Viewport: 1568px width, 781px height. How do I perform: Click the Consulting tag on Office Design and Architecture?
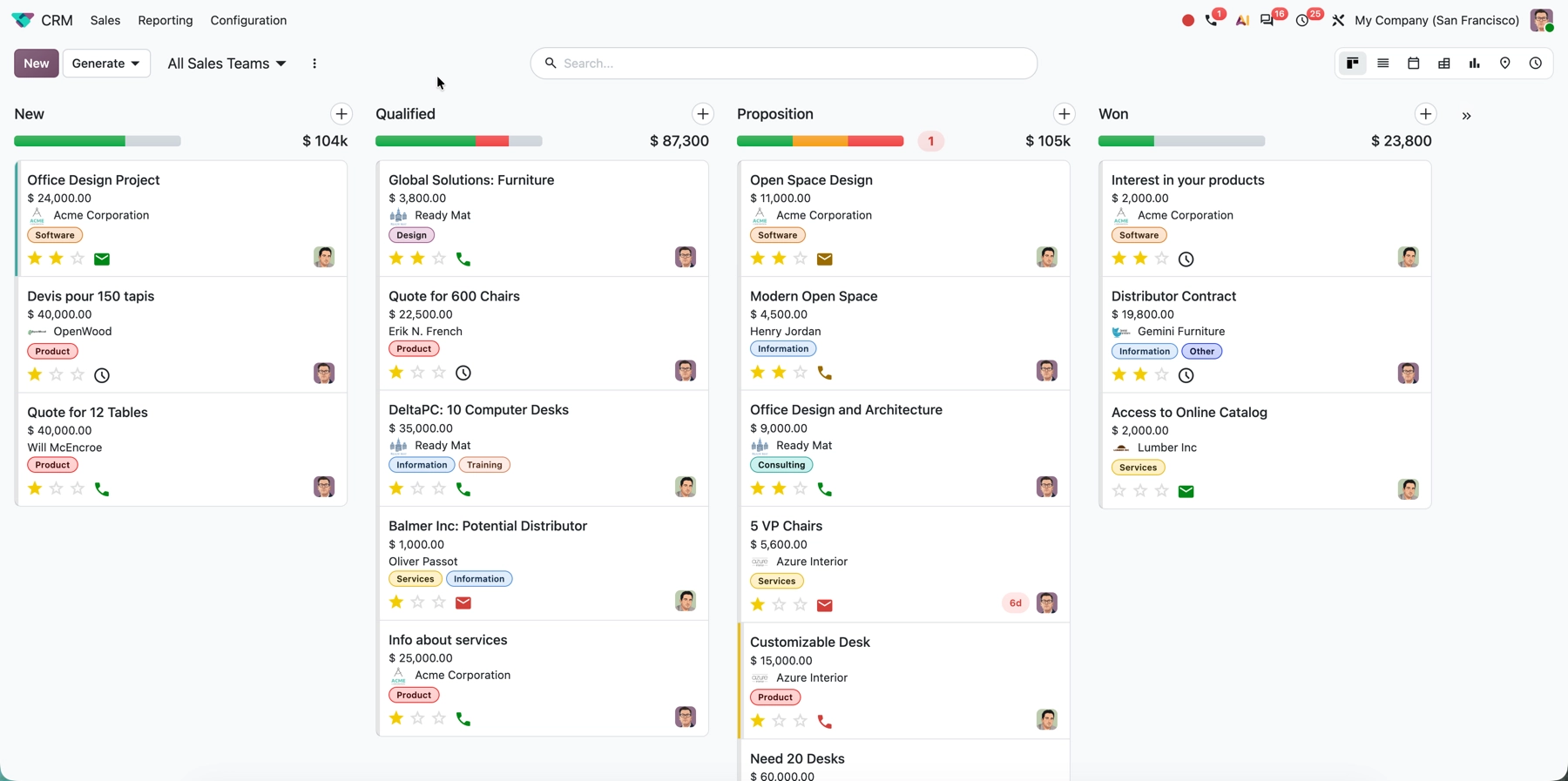pyautogui.click(x=781, y=465)
